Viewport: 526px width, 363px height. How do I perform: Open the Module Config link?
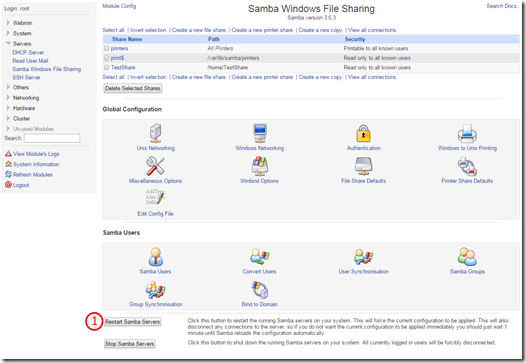point(119,6)
